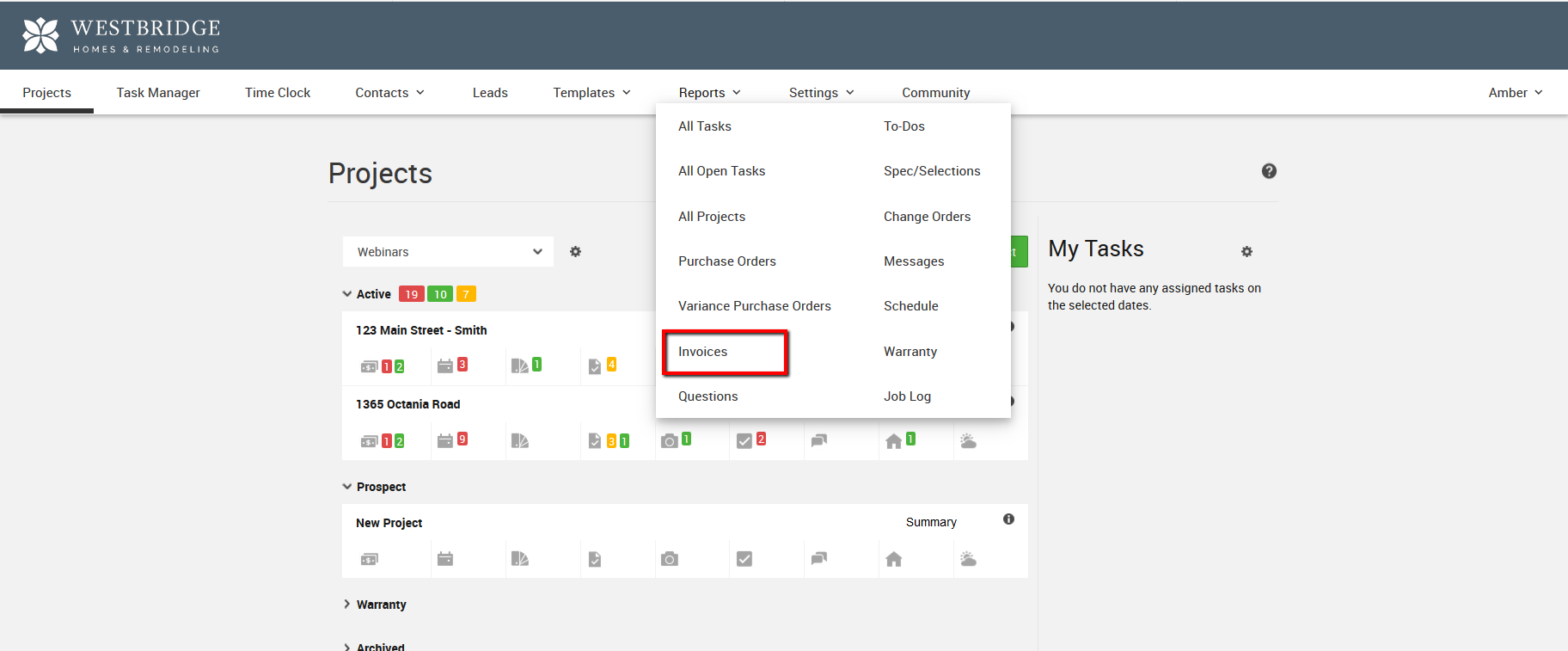This screenshot has height=651, width=1568.
Task: Click gear icon next to Webinars dropdown
Action: click(576, 252)
